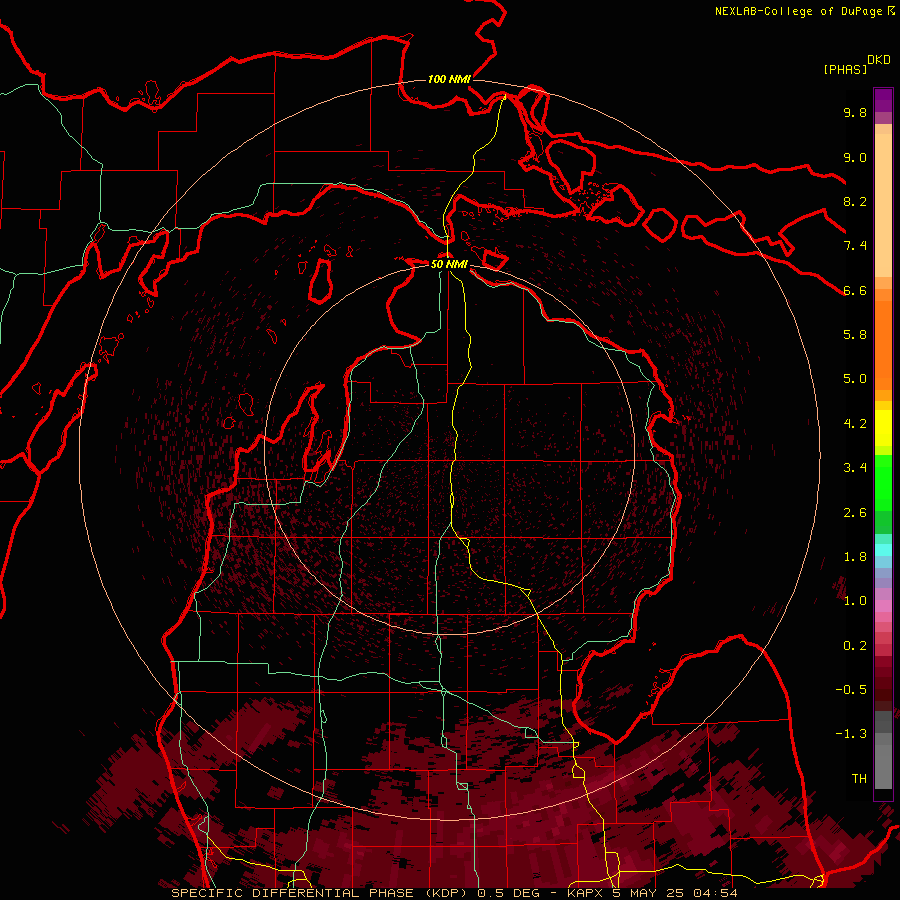Select the 3.4 legend value
The width and height of the screenshot is (900, 900).
pyautogui.click(x=855, y=468)
